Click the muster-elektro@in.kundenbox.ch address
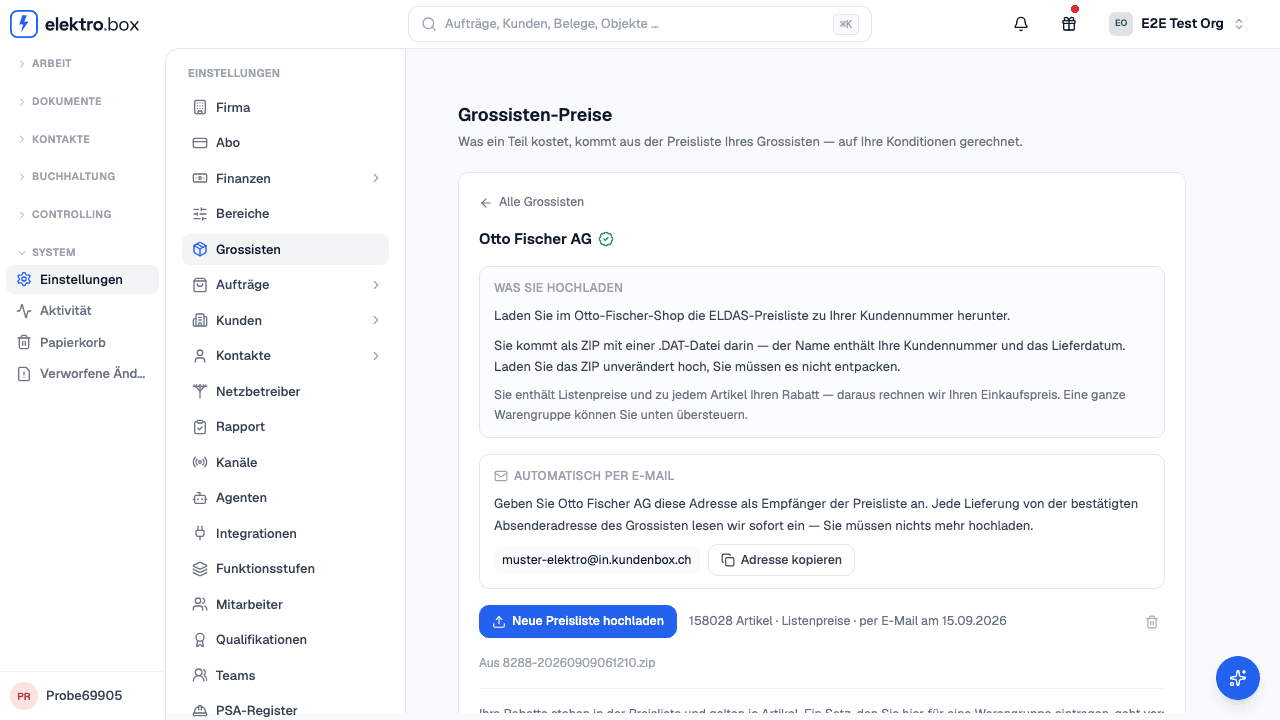The image size is (1280, 720). pos(597,560)
